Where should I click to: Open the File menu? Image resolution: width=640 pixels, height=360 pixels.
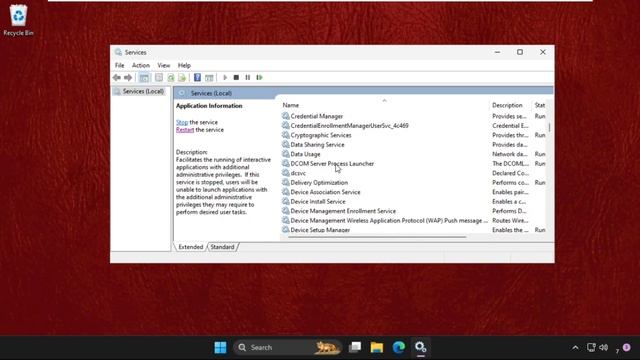pos(119,65)
